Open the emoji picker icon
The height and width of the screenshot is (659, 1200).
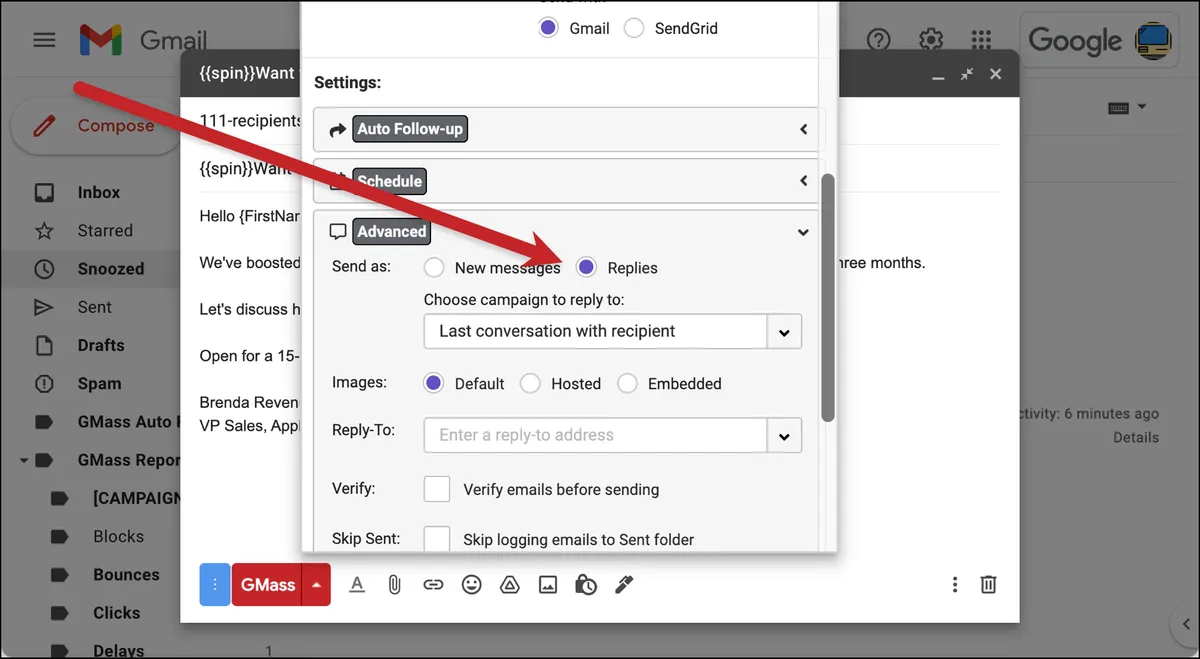tap(471, 585)
